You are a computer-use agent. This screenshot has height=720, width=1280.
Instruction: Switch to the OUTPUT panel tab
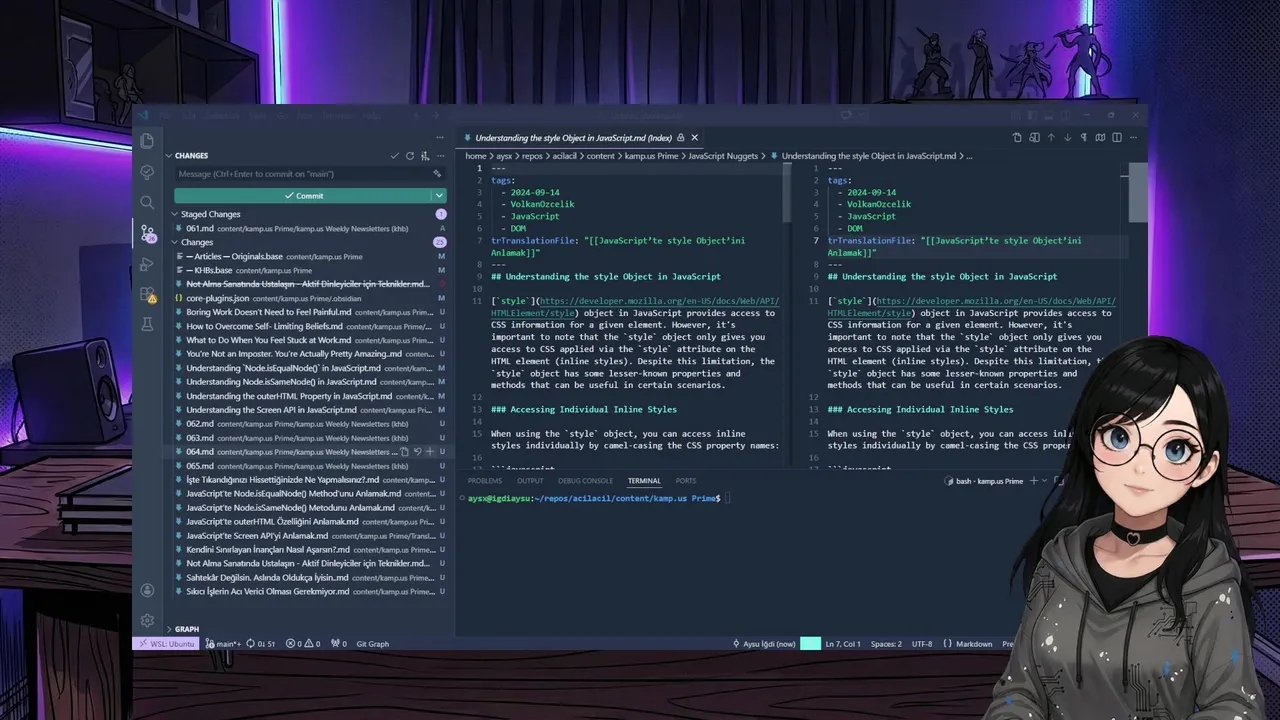(x=530, y=481)
